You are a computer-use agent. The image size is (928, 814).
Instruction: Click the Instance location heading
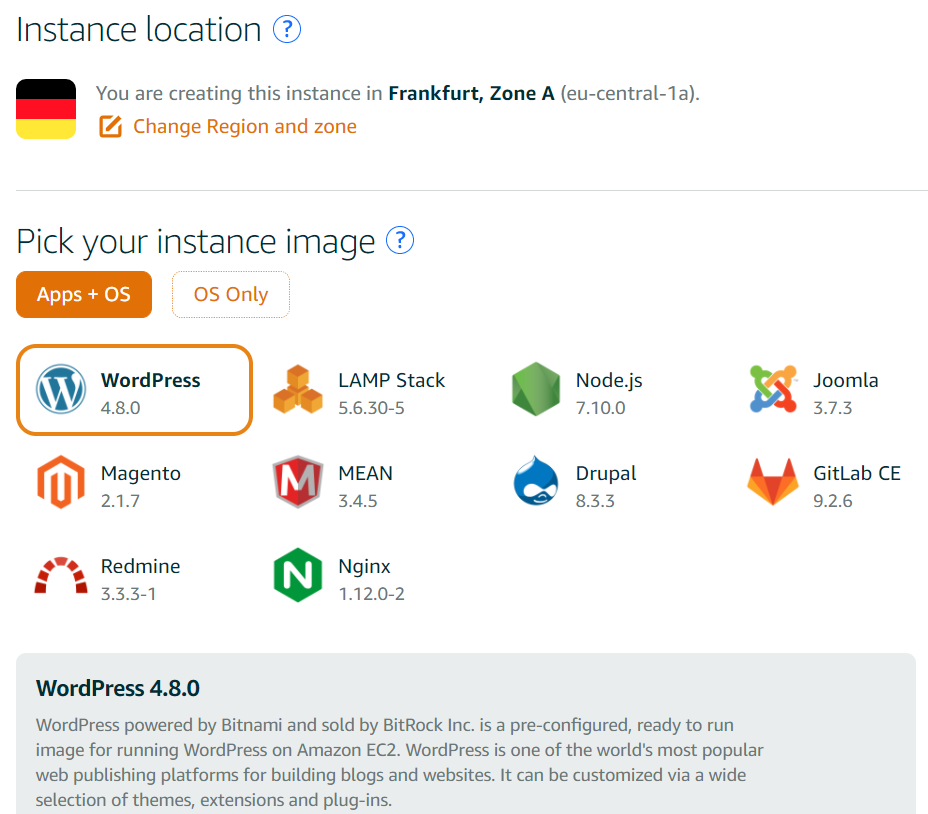tap(138, 29)
